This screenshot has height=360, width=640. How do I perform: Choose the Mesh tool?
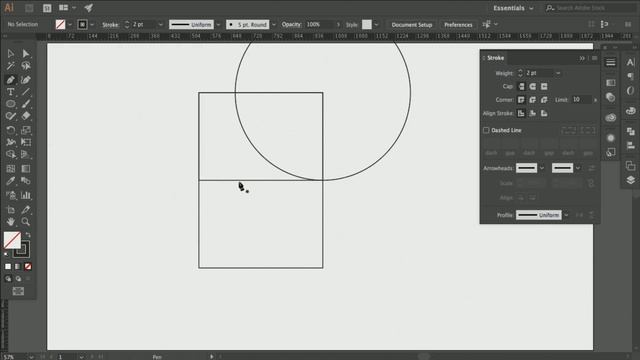click(x=11, y=169)
